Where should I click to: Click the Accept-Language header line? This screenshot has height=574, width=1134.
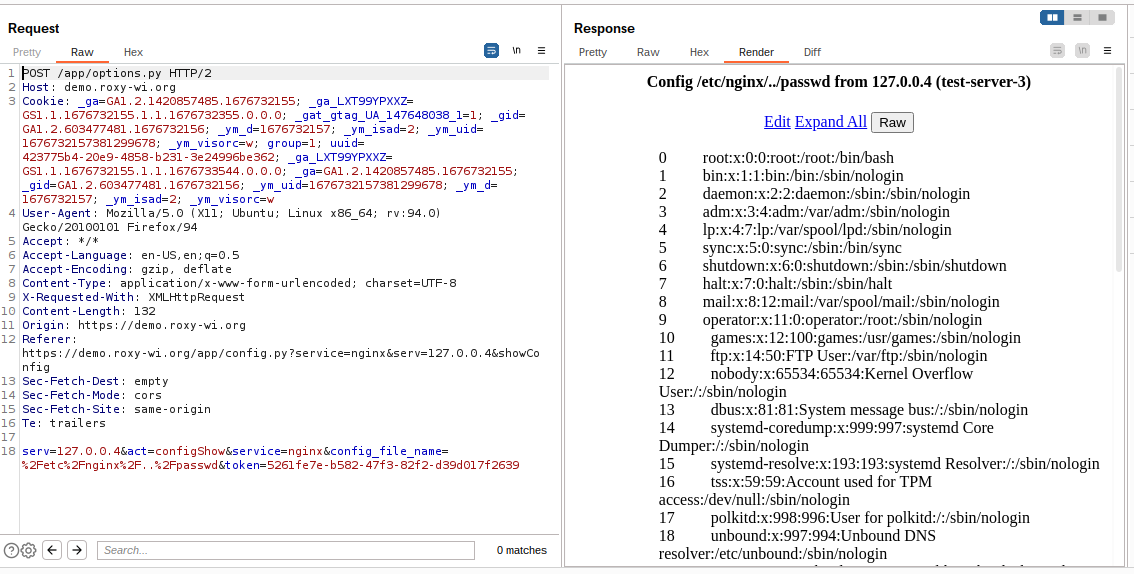coord(131,255)
